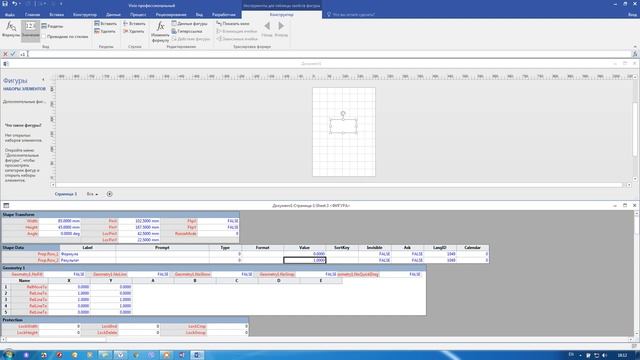Open the Файл tab
The image size is (640, 360).
(x=10, y=15)
